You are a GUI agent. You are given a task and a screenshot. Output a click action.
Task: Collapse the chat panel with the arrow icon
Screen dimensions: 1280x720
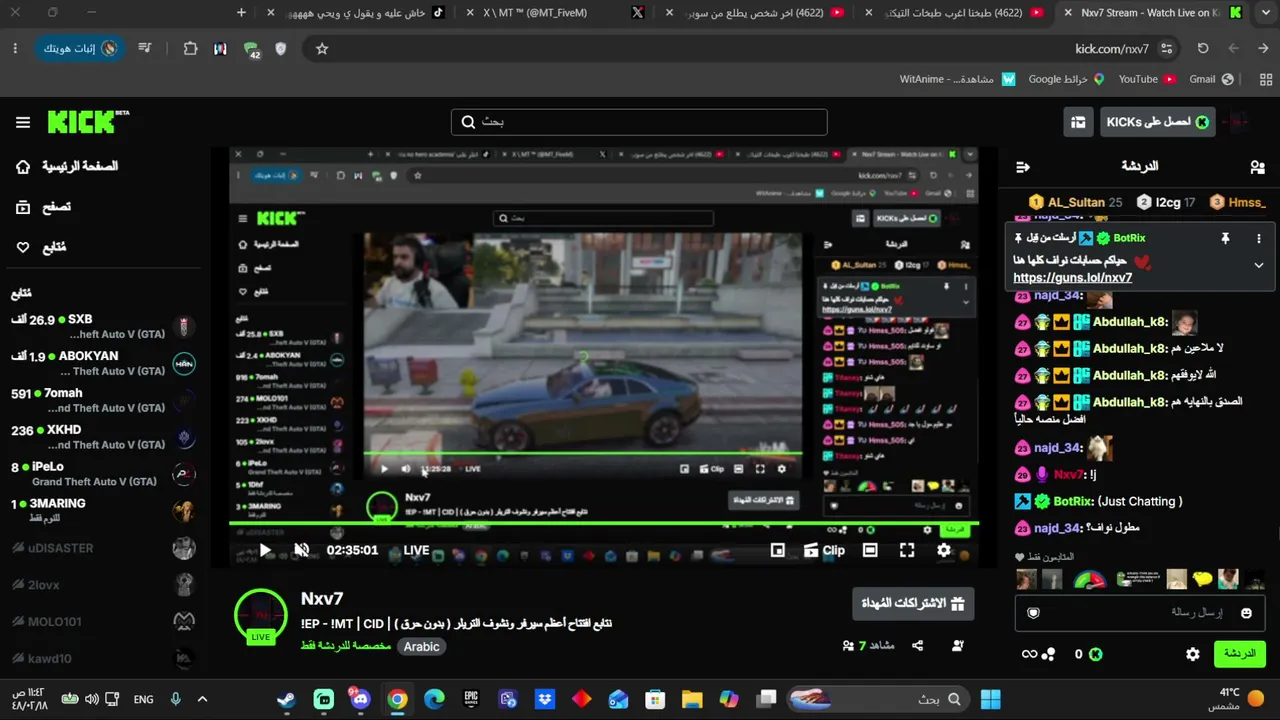1022,167
